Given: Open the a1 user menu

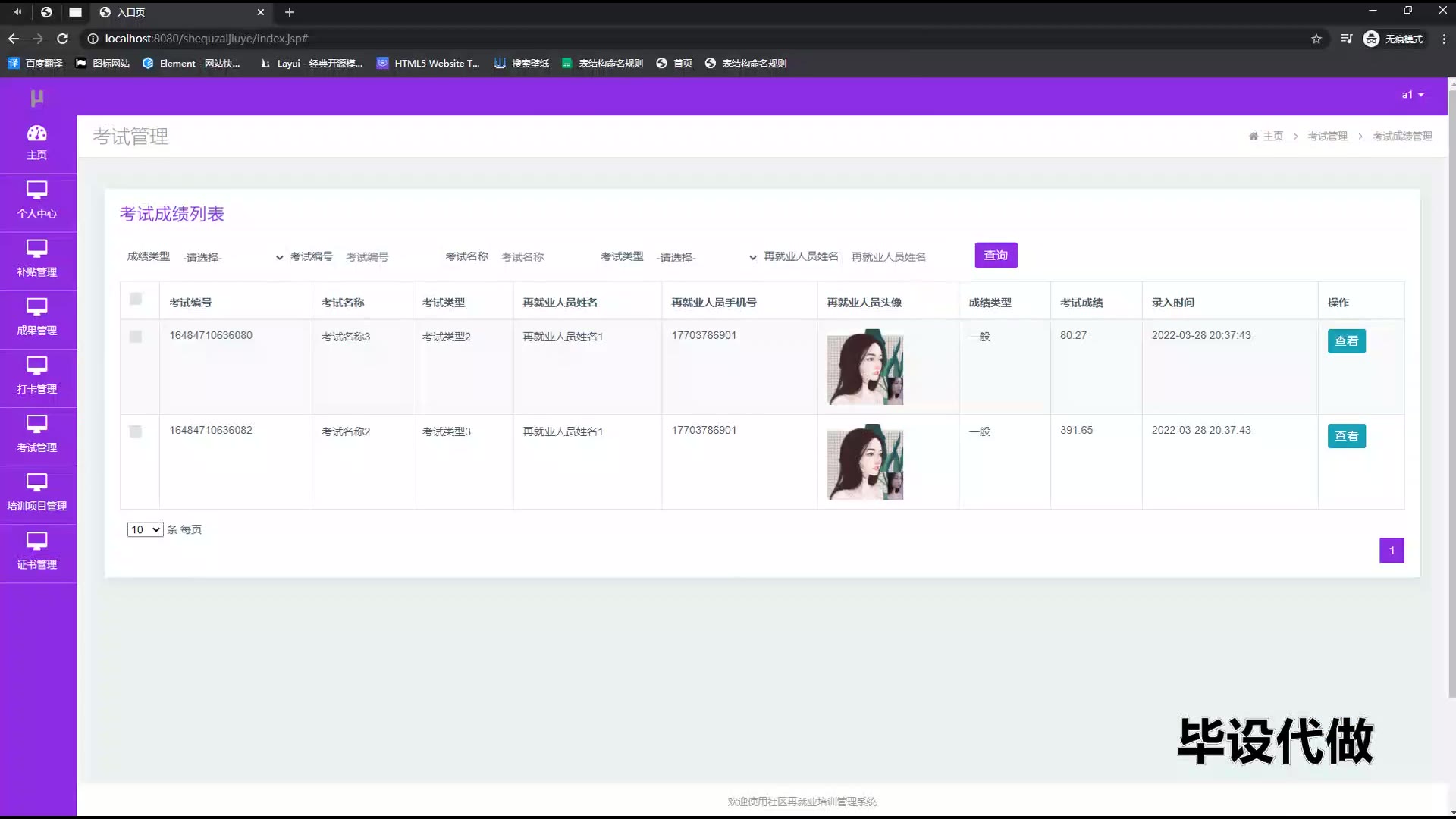Looking at the screenshot, I should [x=1412, y=95].
